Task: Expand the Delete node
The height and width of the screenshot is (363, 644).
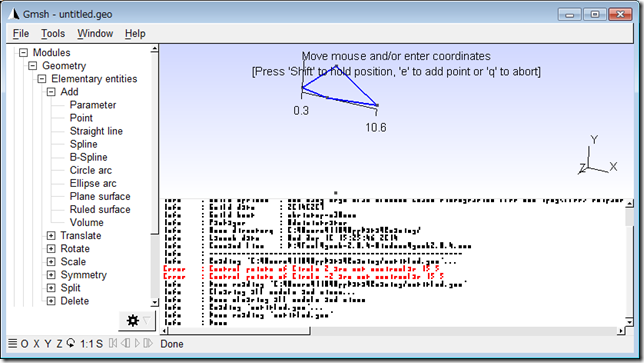Action: click(51, 301)
